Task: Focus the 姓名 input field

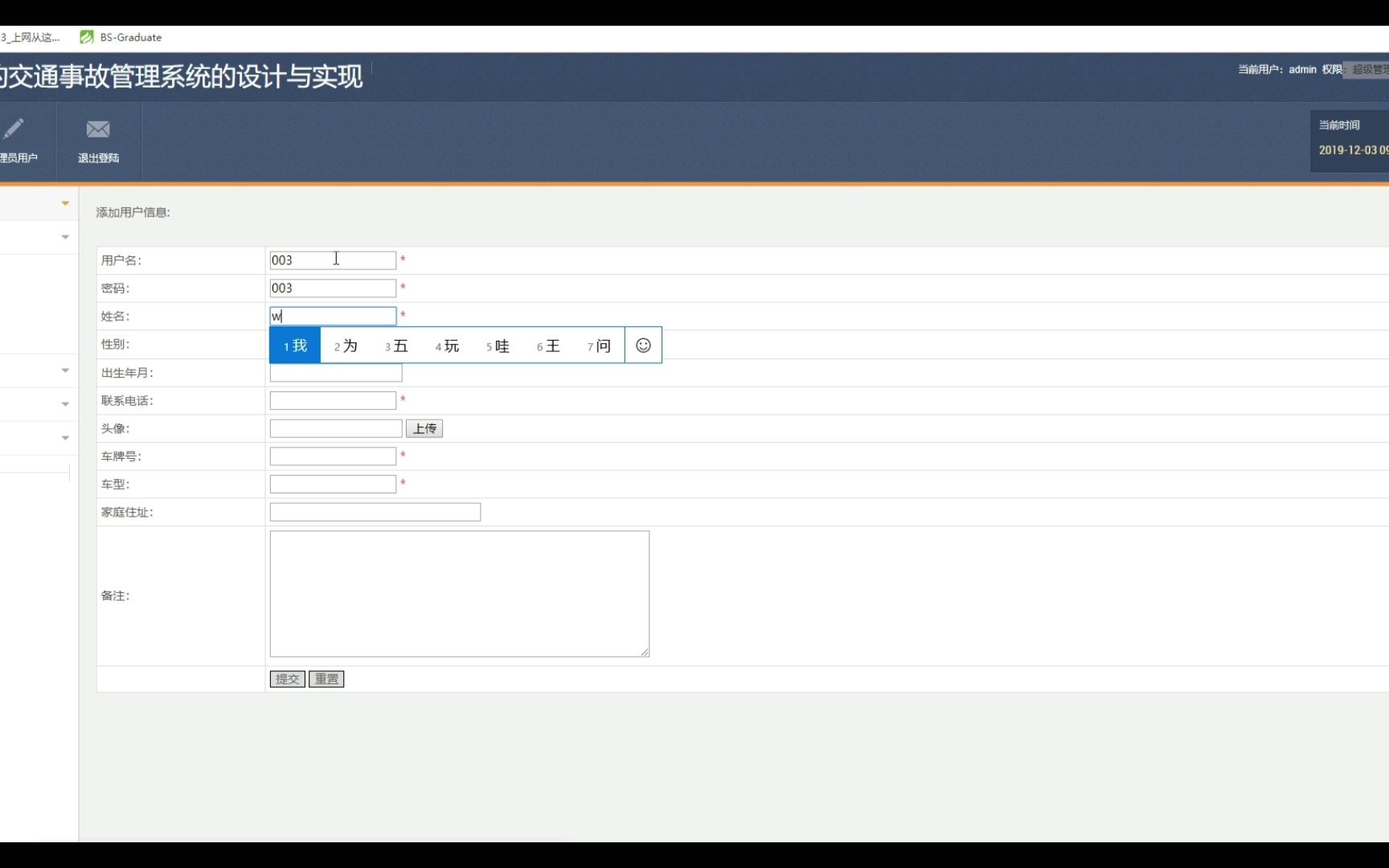Action: (333, 316)
